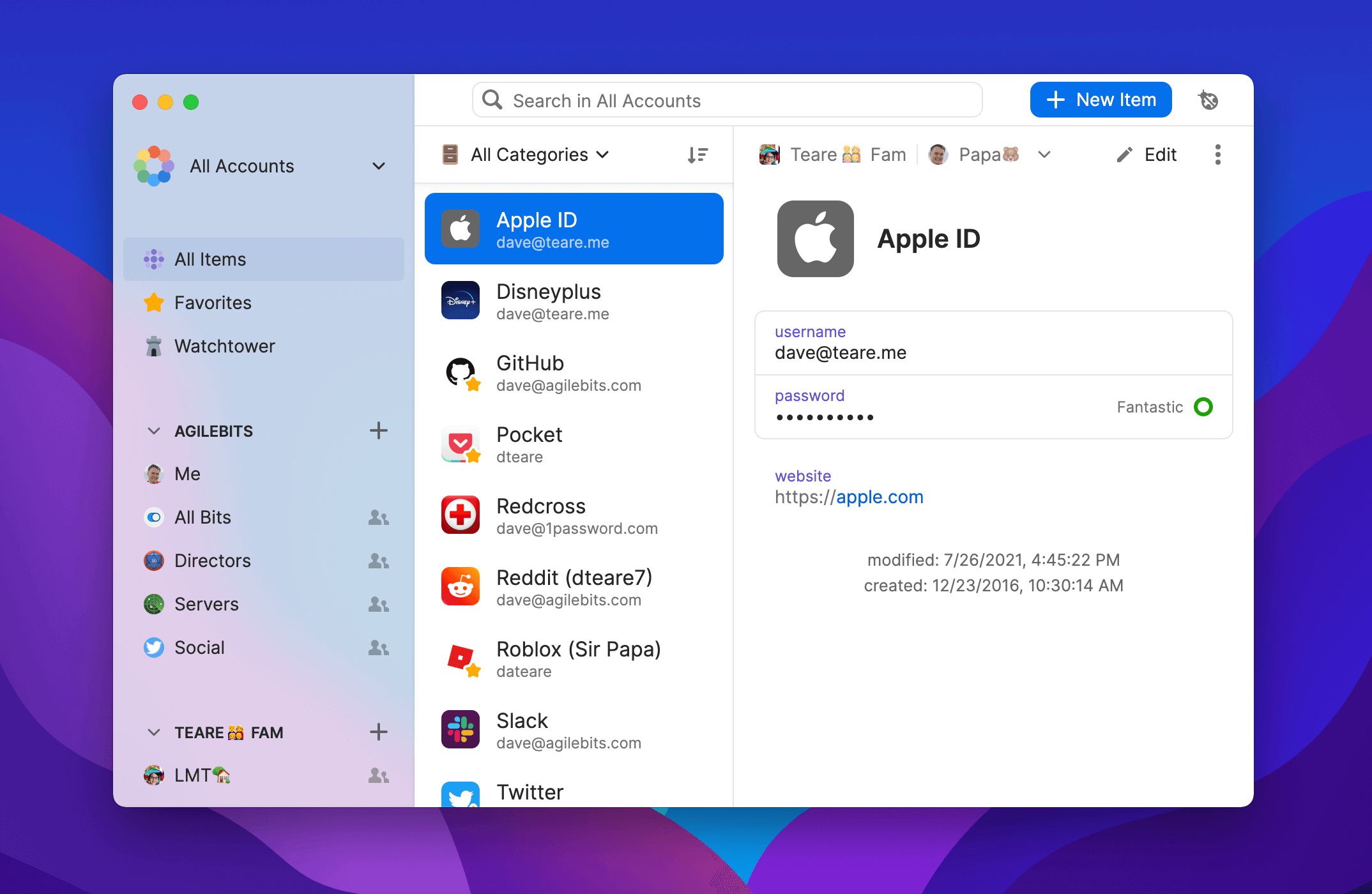This screenshot has width=1372, height=894.
Task: Click the Edit button for Apple ID
Action: (x=1149, y=154)
